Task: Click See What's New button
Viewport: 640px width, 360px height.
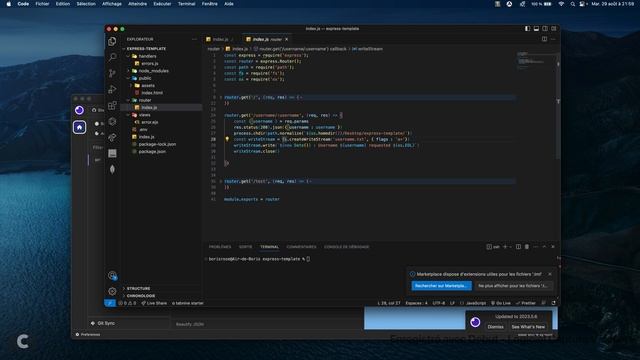Action: pyautogui.click(x=528, y=327)
